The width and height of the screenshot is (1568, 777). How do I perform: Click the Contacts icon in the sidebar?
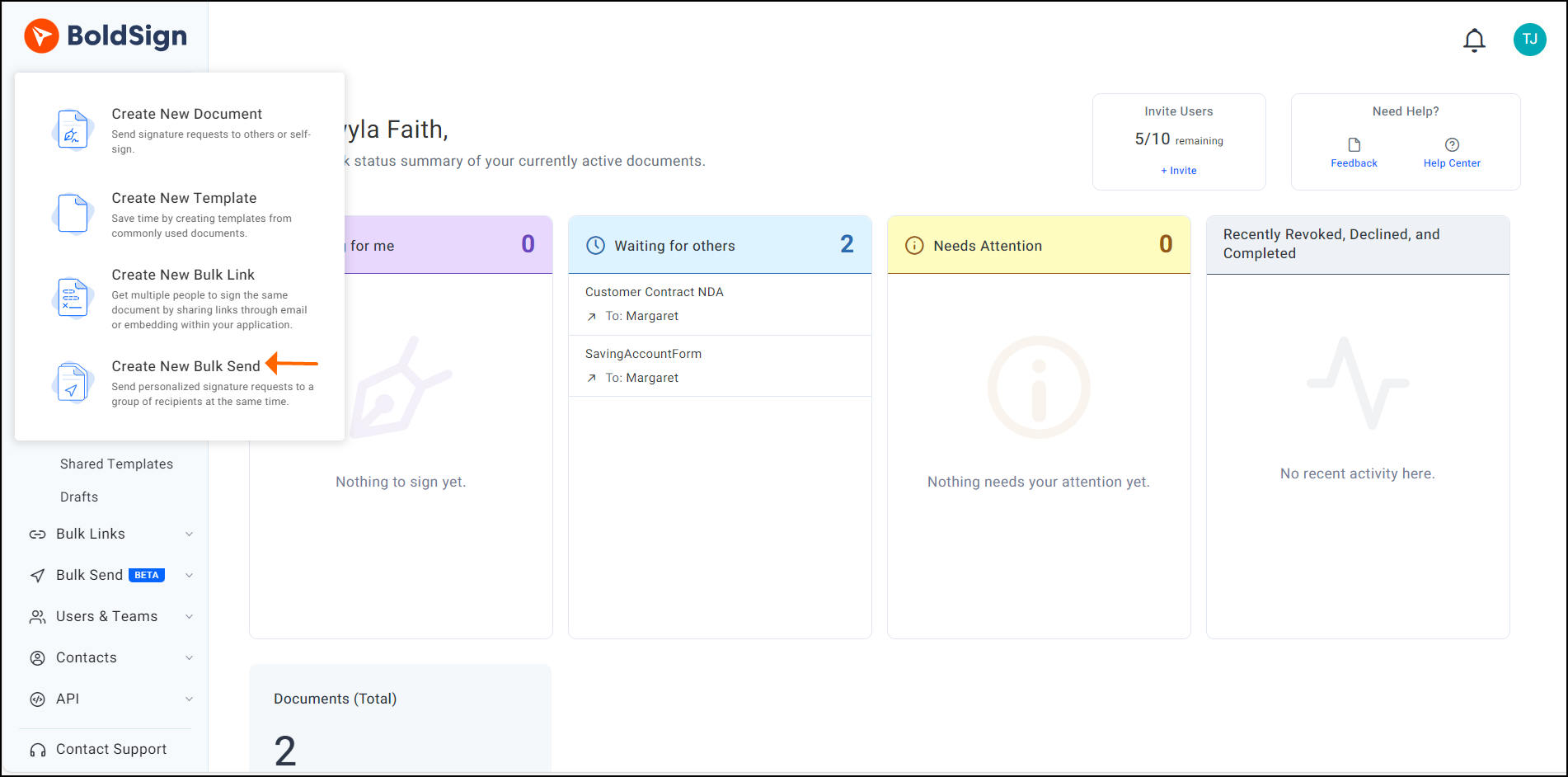37,657
